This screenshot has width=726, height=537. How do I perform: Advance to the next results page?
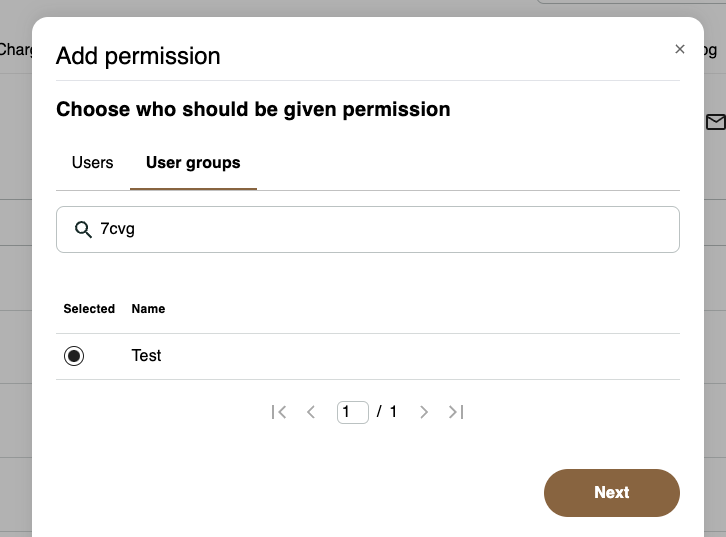(x=424, y=412)
